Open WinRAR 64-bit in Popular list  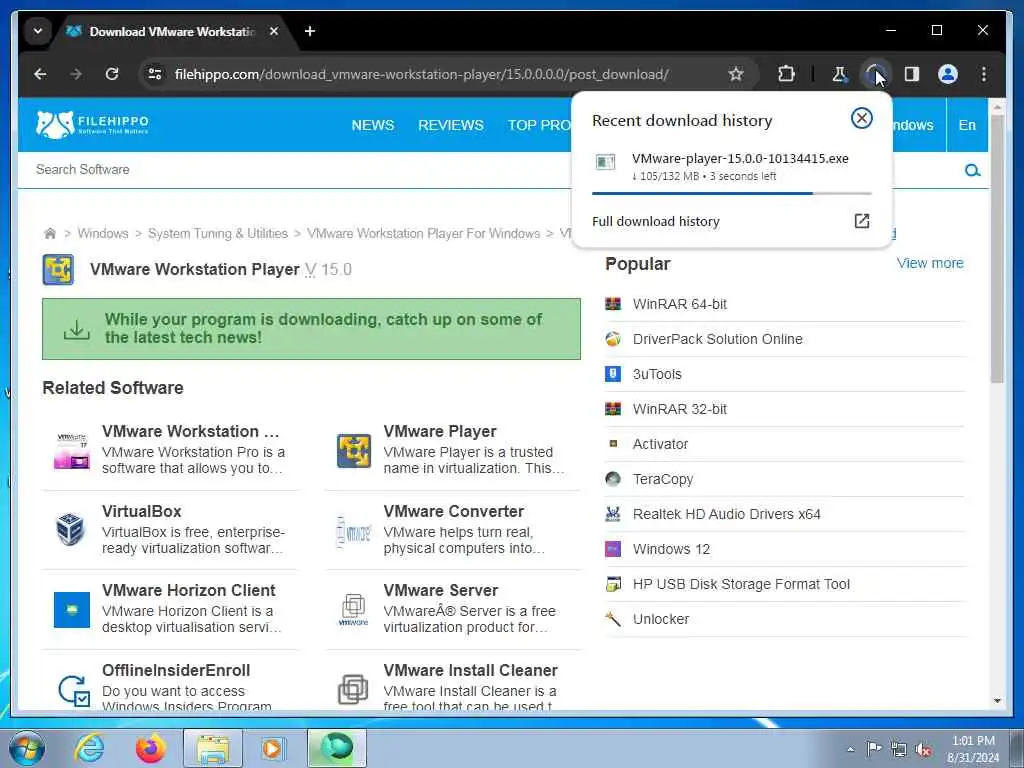pos(679,304)
